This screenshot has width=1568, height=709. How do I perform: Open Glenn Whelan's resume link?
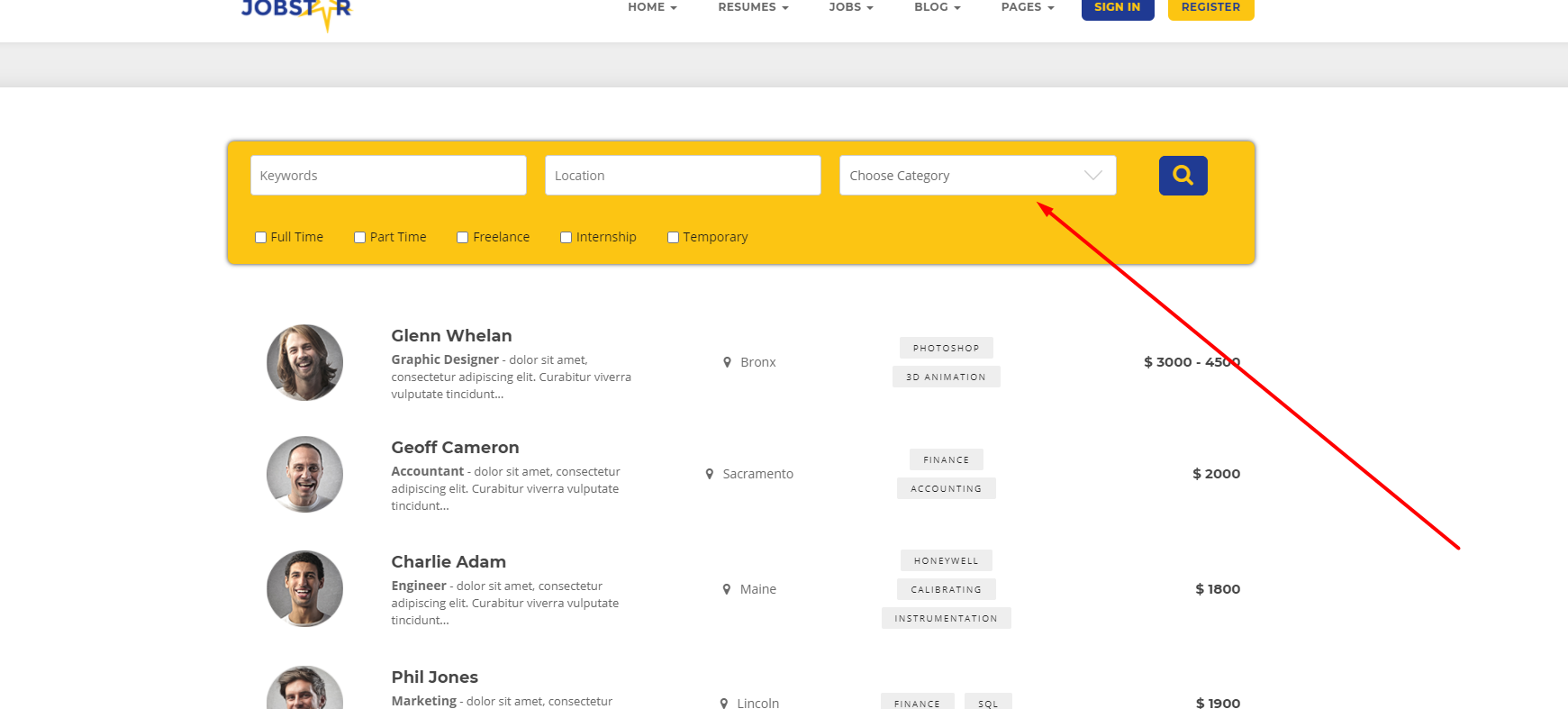451,336
